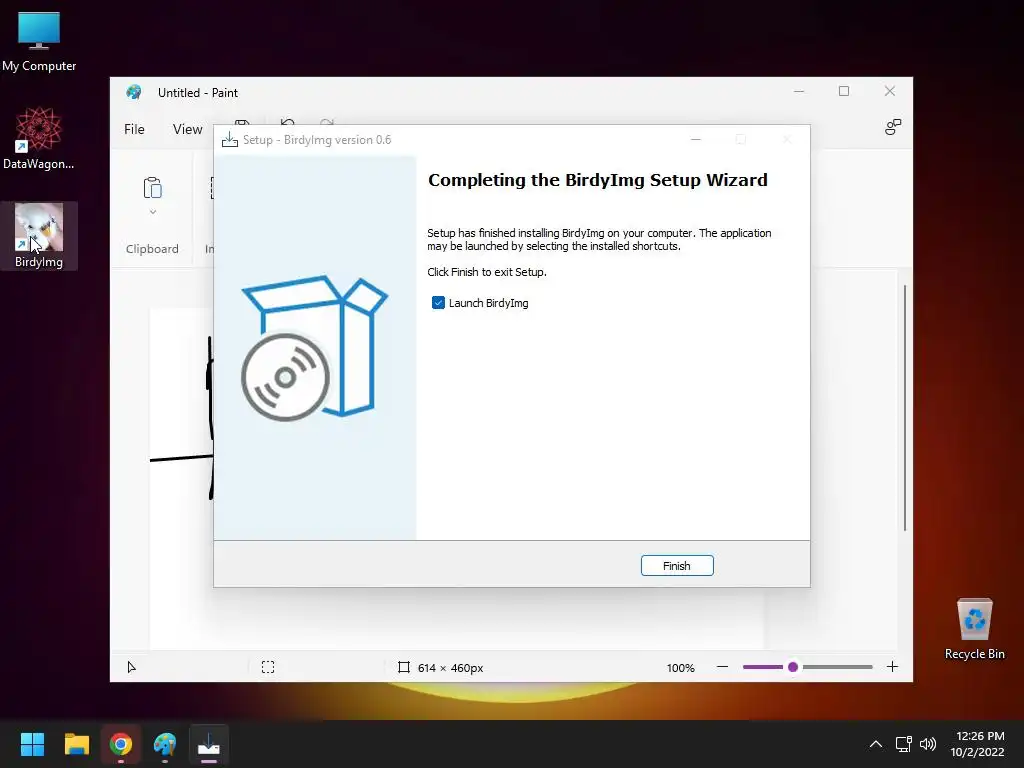Click the undo arrow in Paint's toolbar
This screenshot has height=768, width=1024.
click(287, 122)
